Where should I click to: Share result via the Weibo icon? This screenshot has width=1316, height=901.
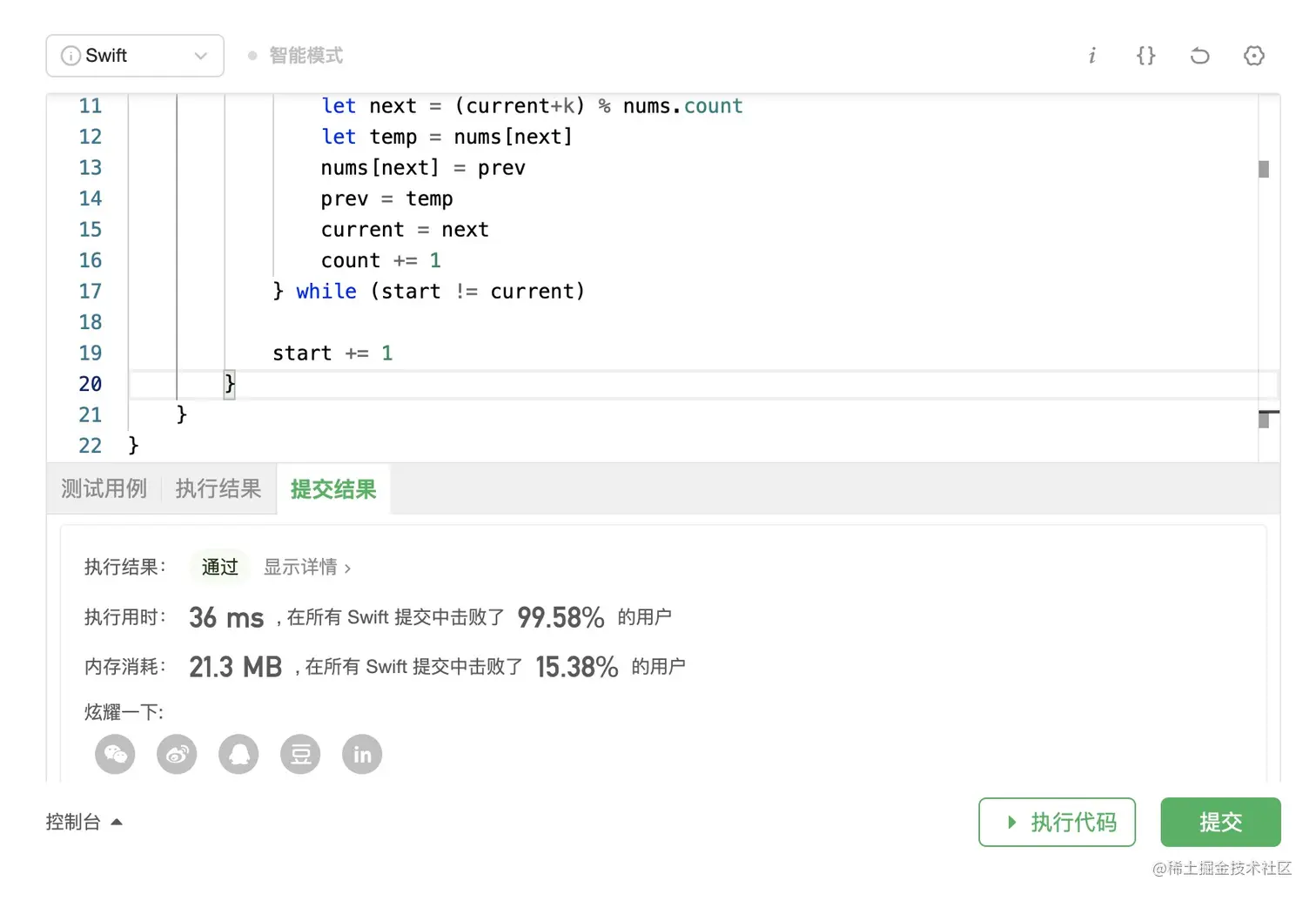pyautogui.click(x=177, y=754)
